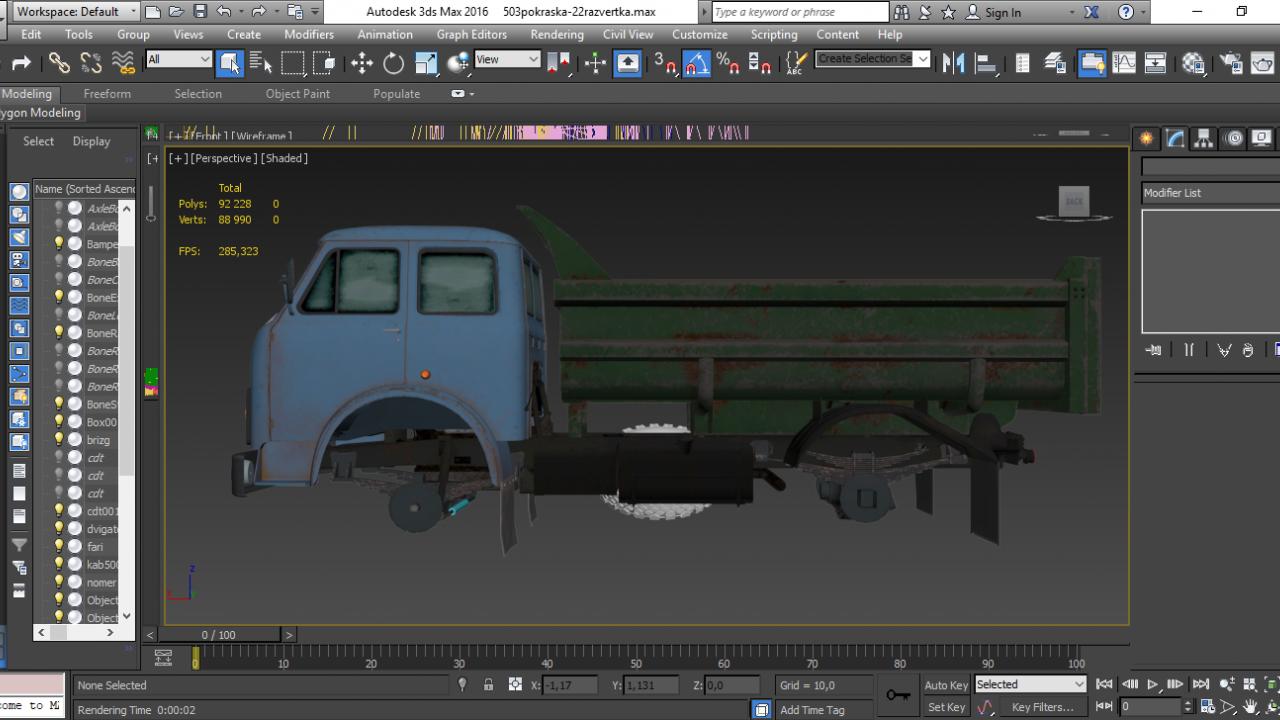Viewport: 1280px width, 720px height.
Task: Click the keyword search input field
Action: click(x=799, y=12)
